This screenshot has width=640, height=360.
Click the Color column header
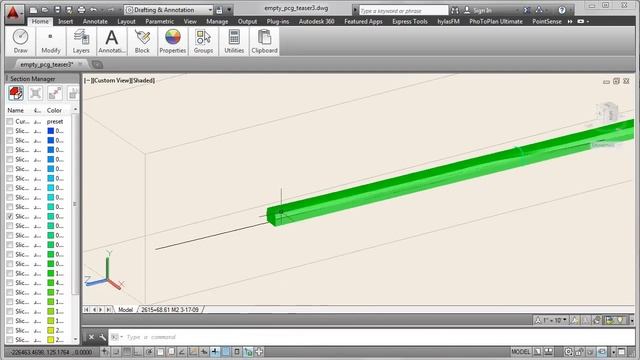[x=54, y=110]
